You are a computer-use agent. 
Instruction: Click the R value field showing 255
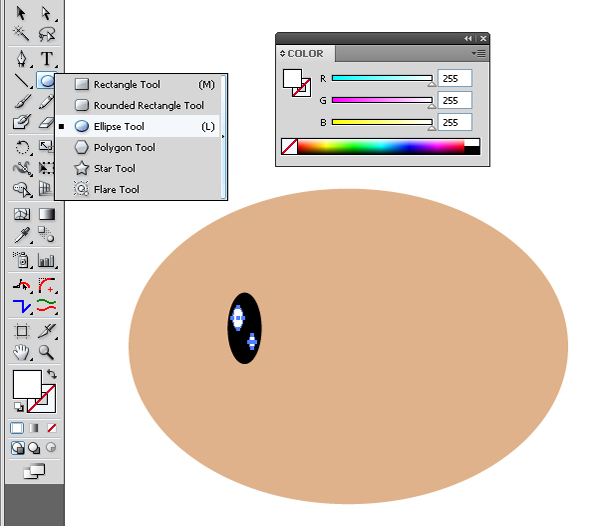(x=455, y=78)
